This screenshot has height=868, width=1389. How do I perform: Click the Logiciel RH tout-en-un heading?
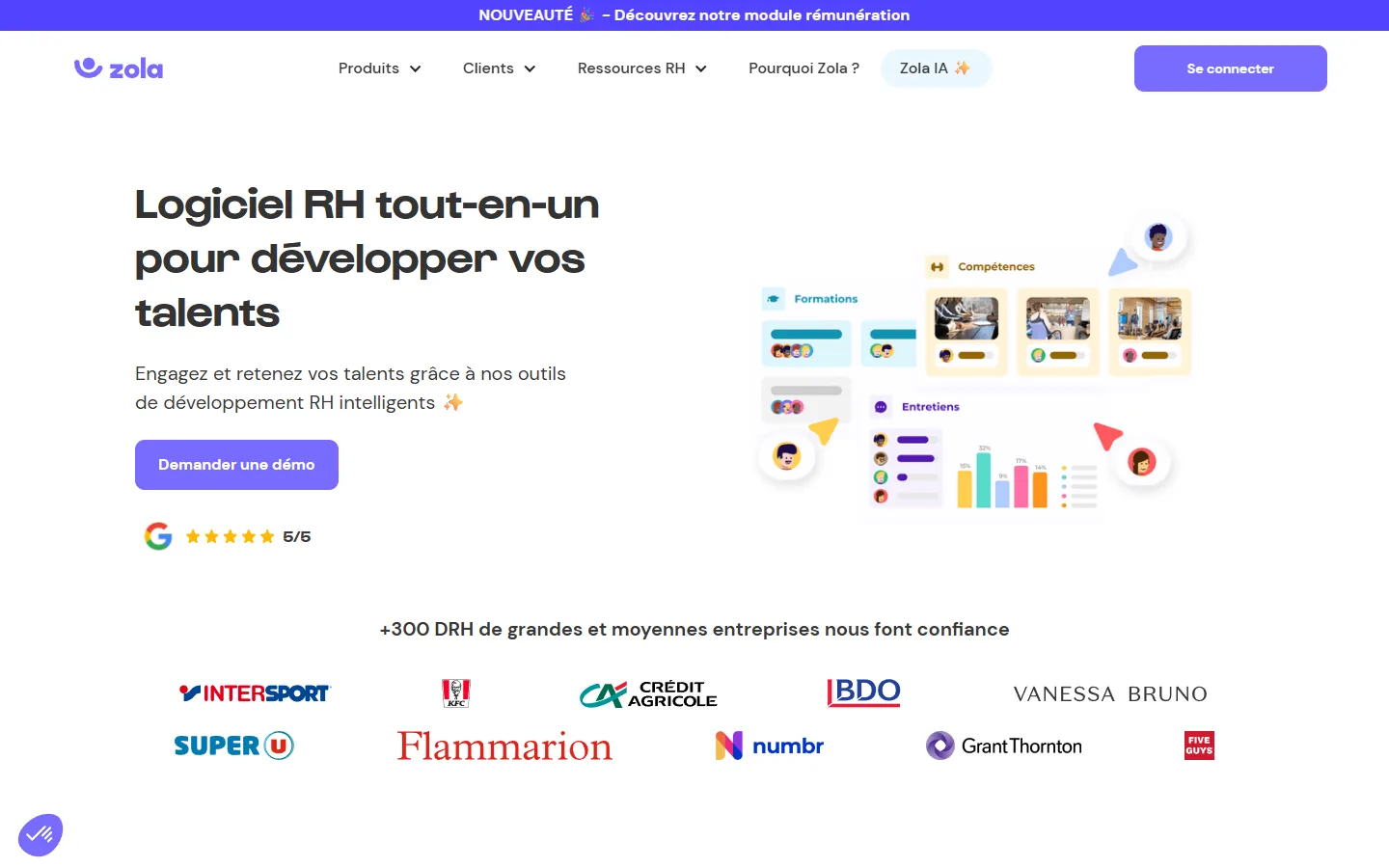click(x=368, y=258)
